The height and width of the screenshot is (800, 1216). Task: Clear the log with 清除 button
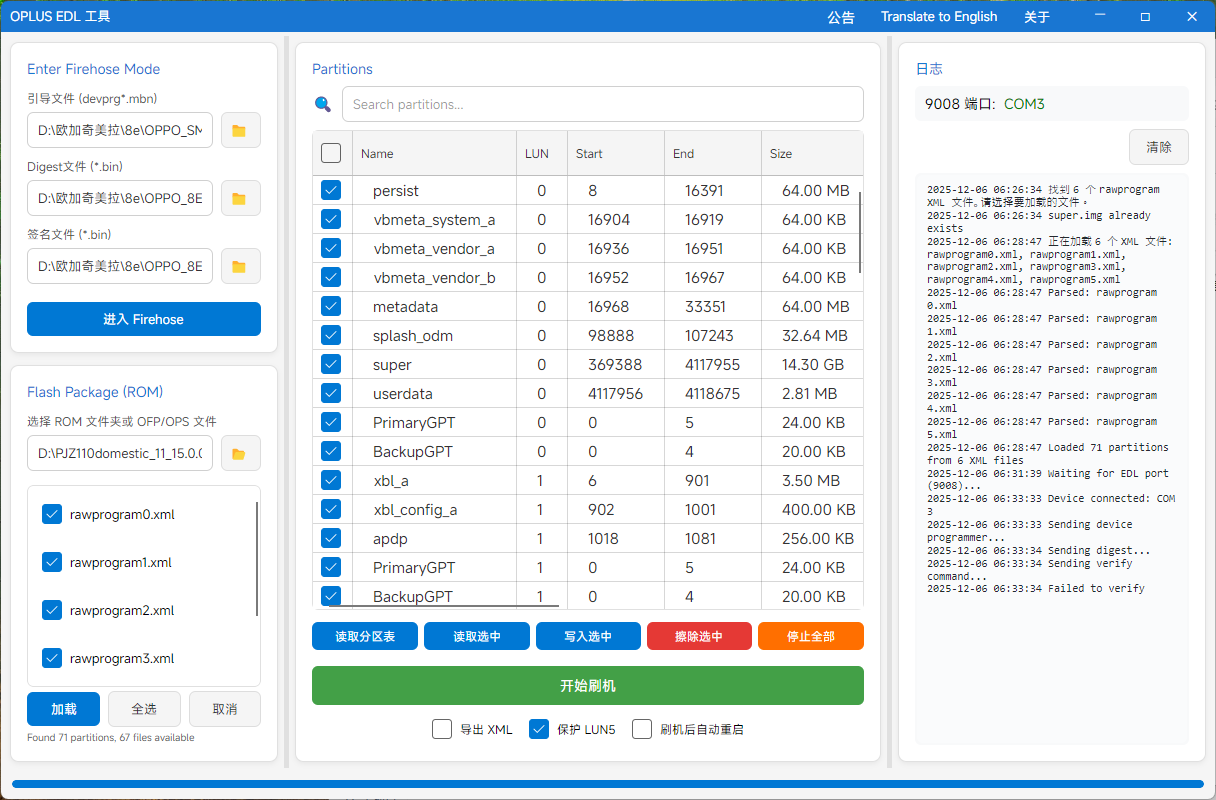point(1158,147)
